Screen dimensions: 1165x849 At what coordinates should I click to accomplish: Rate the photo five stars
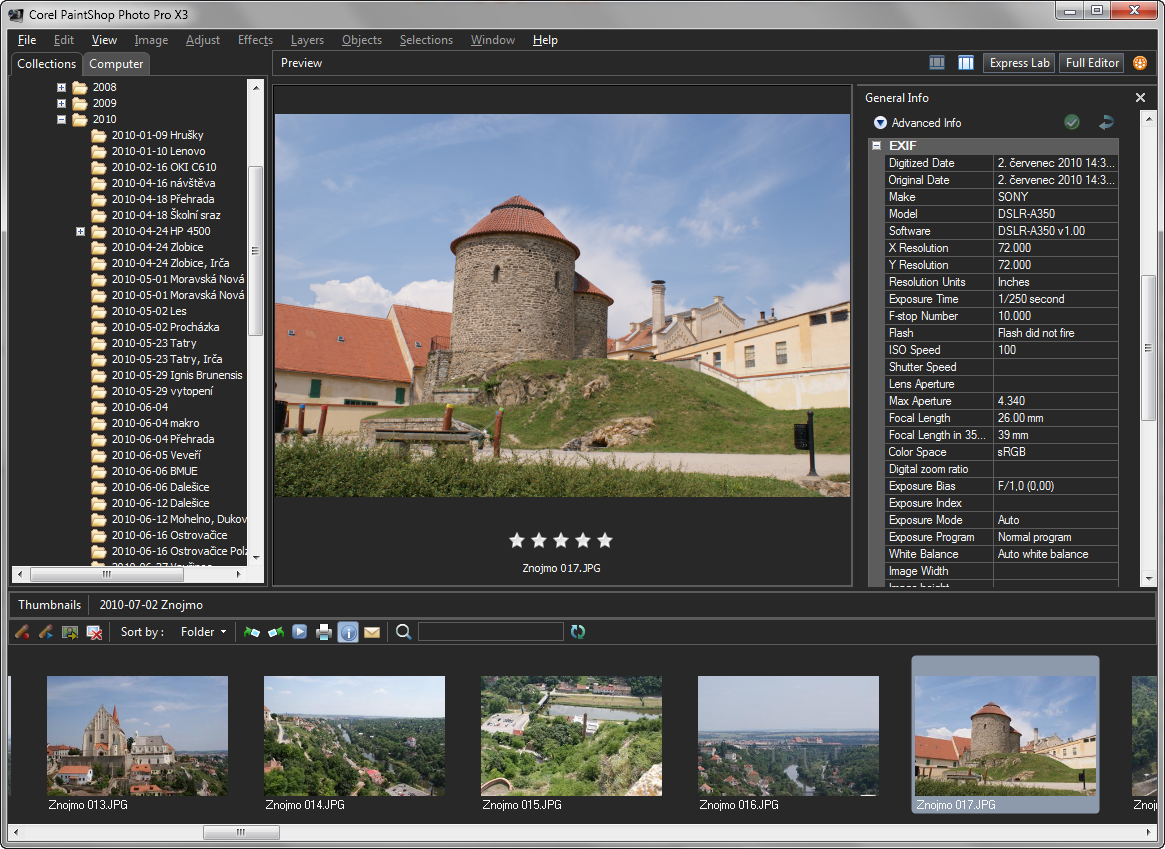click(x=604, y=540)
